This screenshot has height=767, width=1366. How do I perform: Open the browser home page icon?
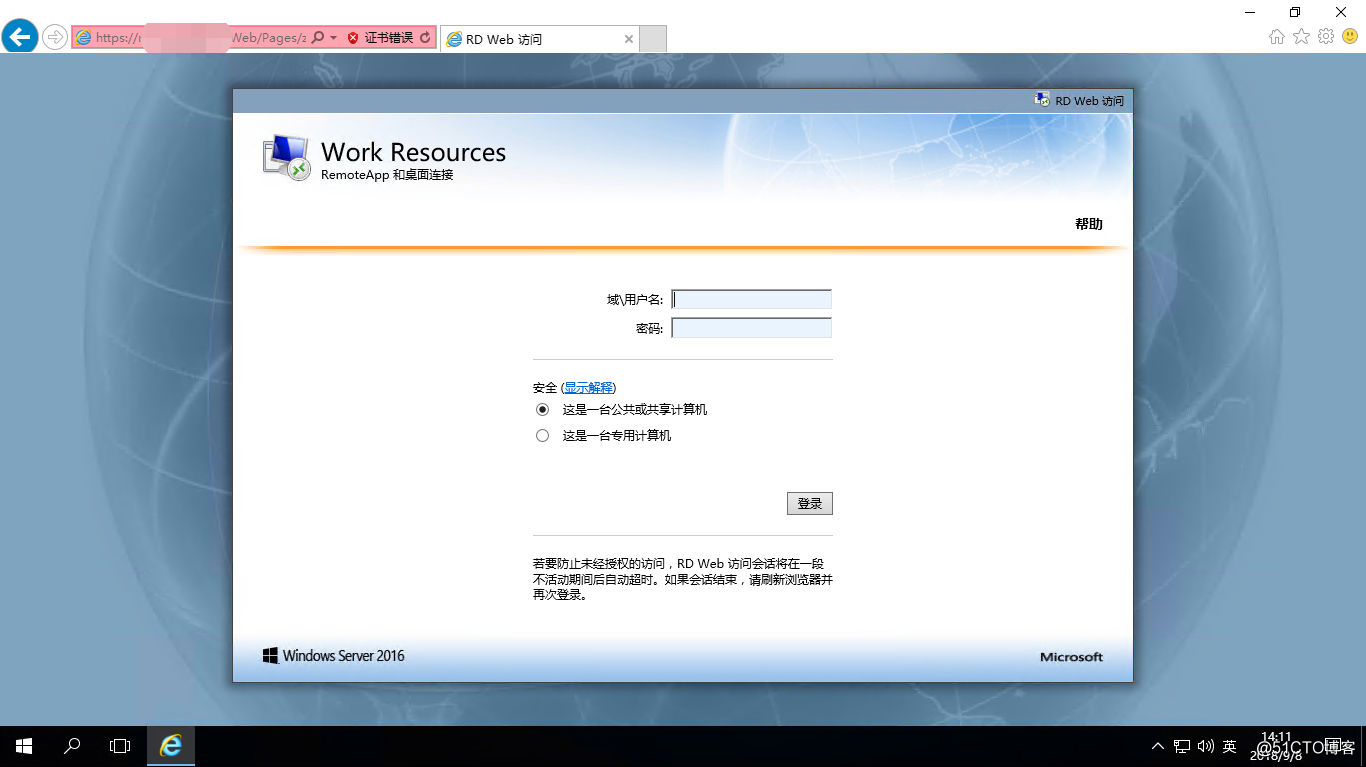(1277, 37)
